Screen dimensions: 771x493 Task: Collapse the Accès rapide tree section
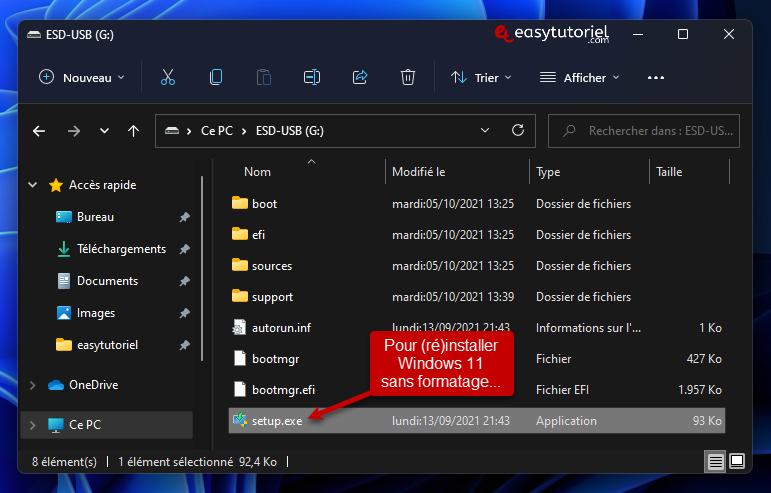coord(32,185)
